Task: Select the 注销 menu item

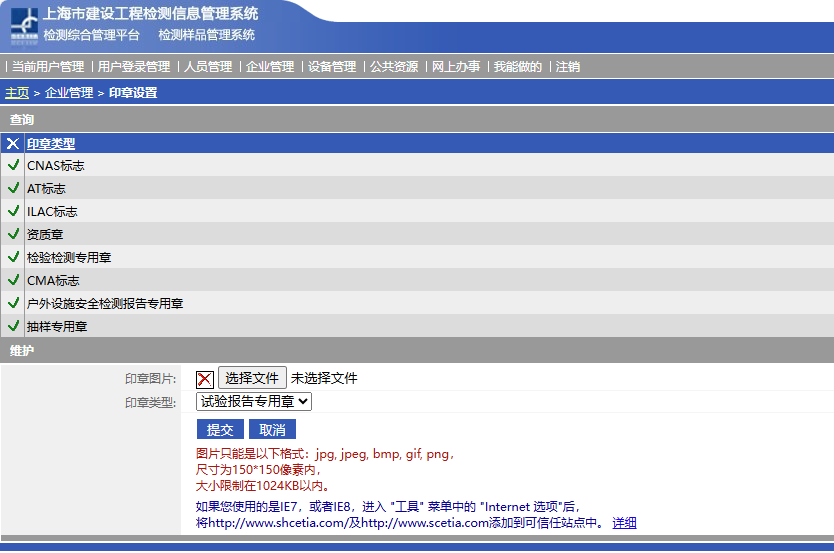Action: point(568,67)
